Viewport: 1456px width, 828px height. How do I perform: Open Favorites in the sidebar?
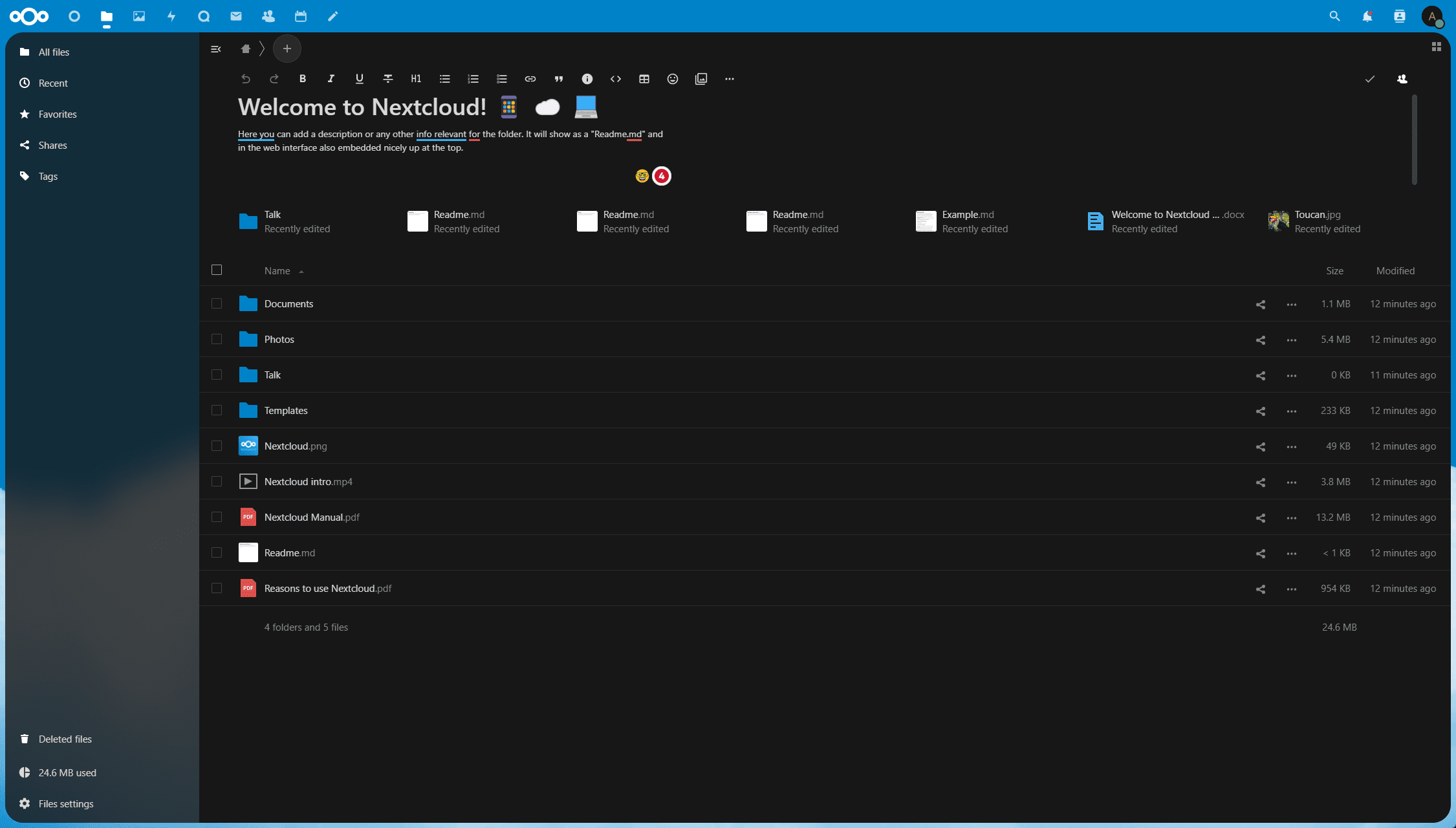click(x=58, y=114)
